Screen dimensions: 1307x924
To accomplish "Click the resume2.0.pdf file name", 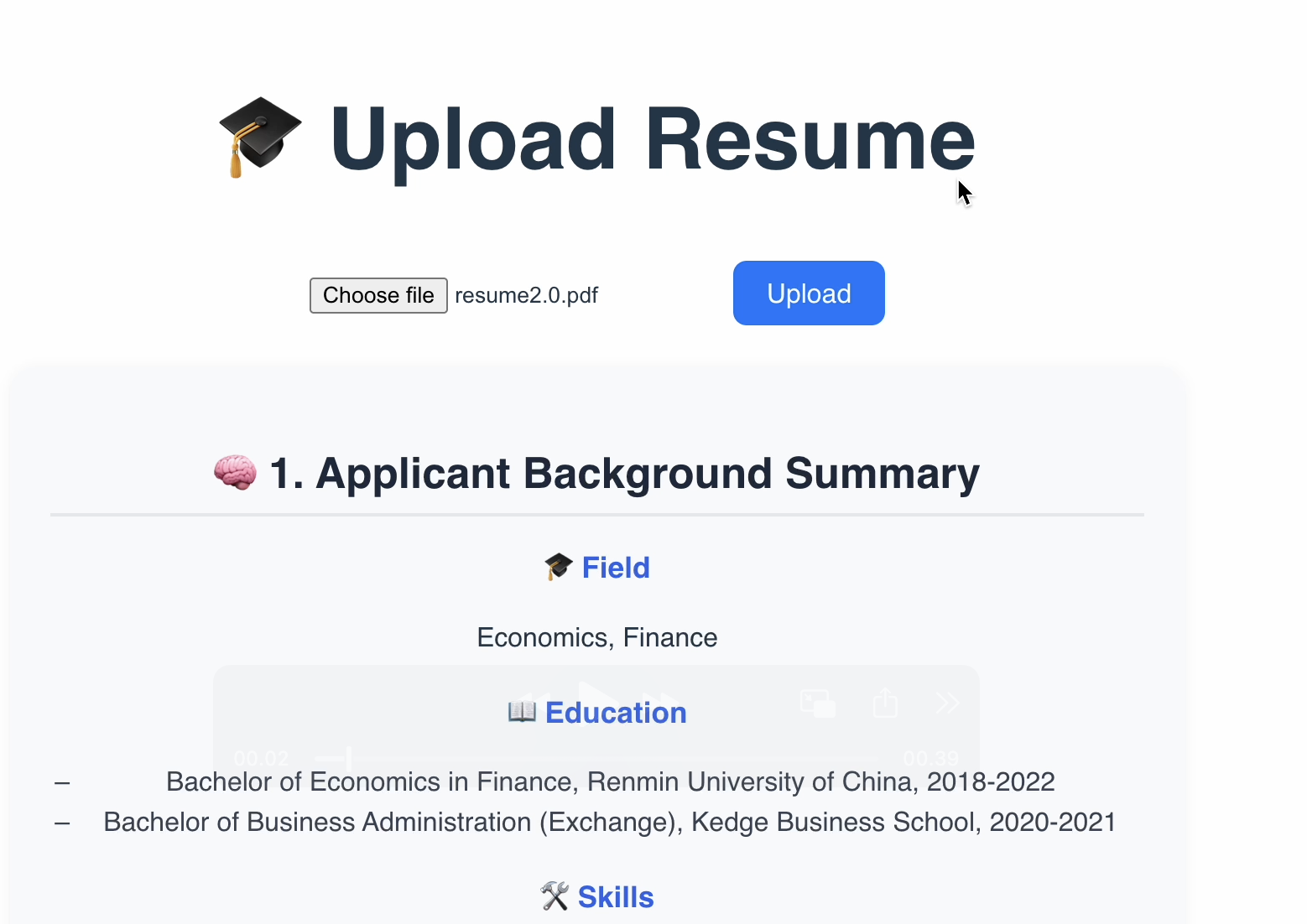I will 526,296.
